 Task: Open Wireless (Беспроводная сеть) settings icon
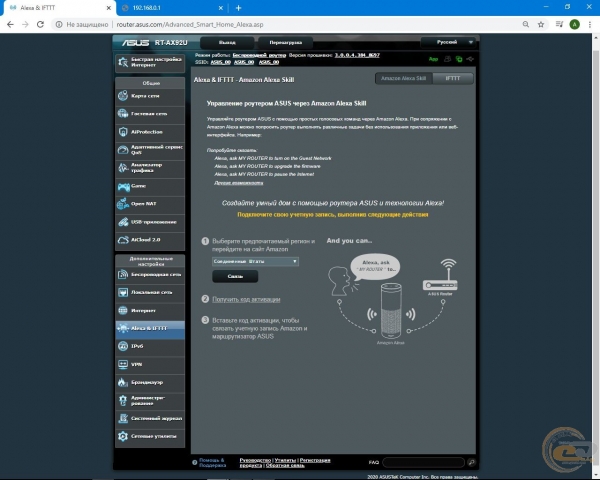[x=123, y=274]
